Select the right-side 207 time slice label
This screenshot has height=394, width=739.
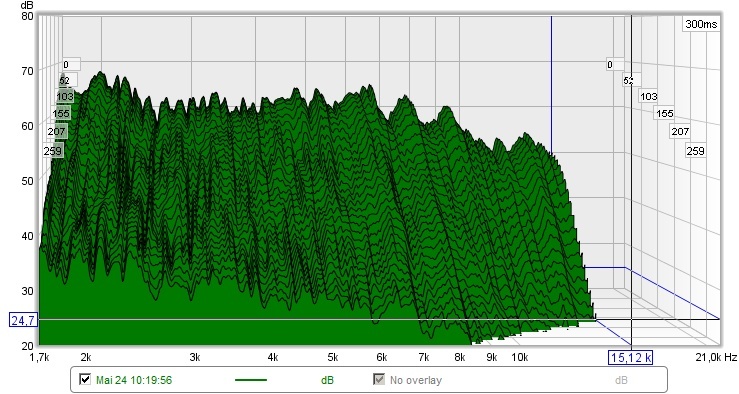[x=680, y=131]
